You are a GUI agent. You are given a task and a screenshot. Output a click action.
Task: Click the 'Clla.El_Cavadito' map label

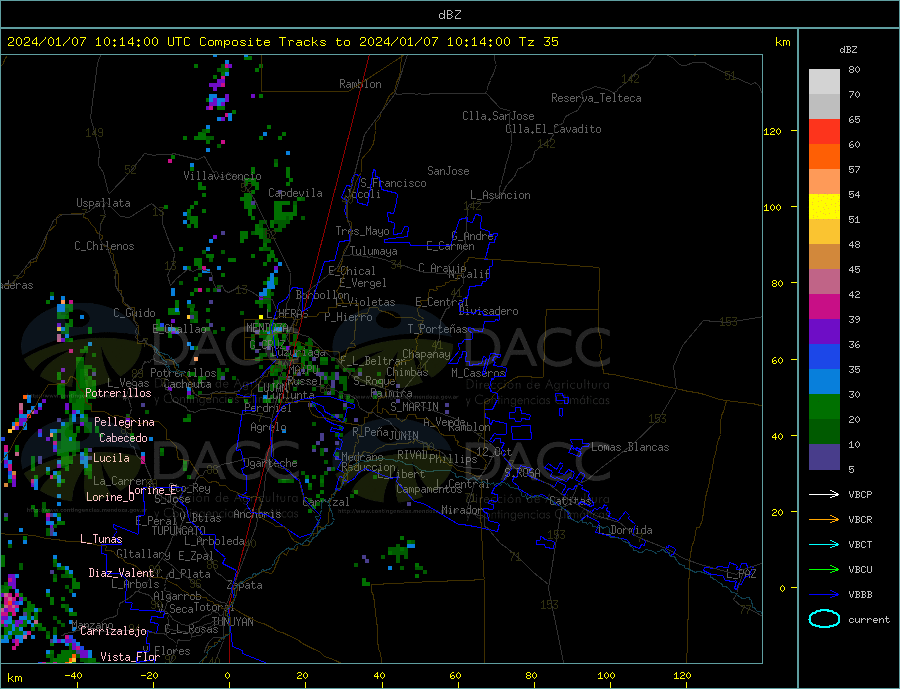click(553, 129)
